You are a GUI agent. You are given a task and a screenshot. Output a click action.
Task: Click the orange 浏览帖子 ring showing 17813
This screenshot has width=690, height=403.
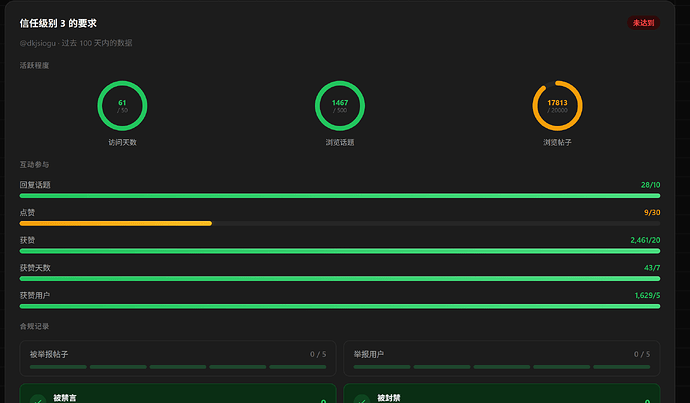[557, 106]
